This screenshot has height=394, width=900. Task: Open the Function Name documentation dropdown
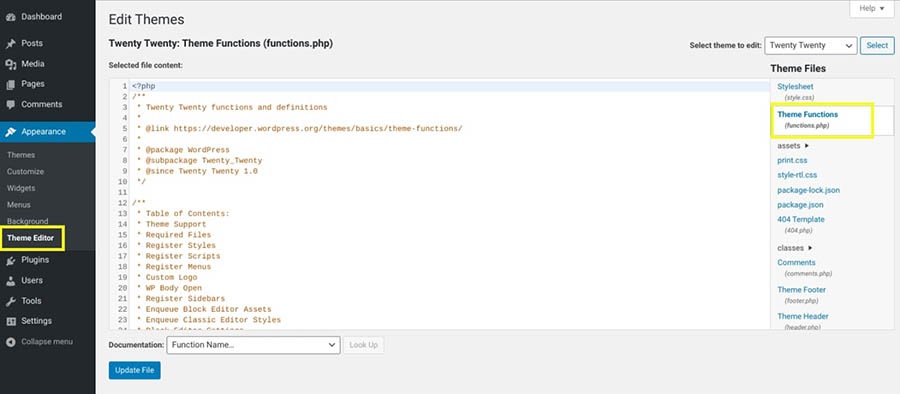click(254, 345)
